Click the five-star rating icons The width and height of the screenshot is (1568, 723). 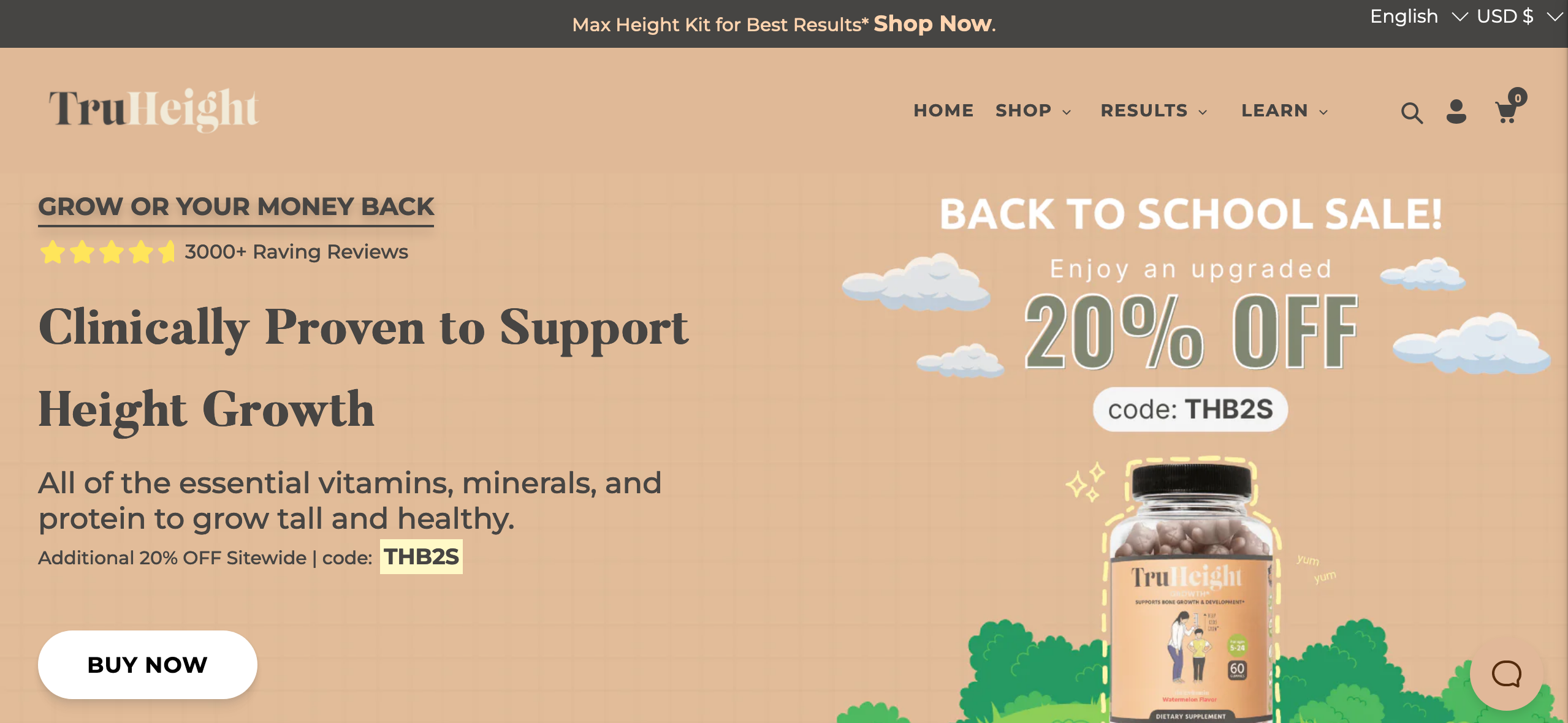tap(107, 252)
